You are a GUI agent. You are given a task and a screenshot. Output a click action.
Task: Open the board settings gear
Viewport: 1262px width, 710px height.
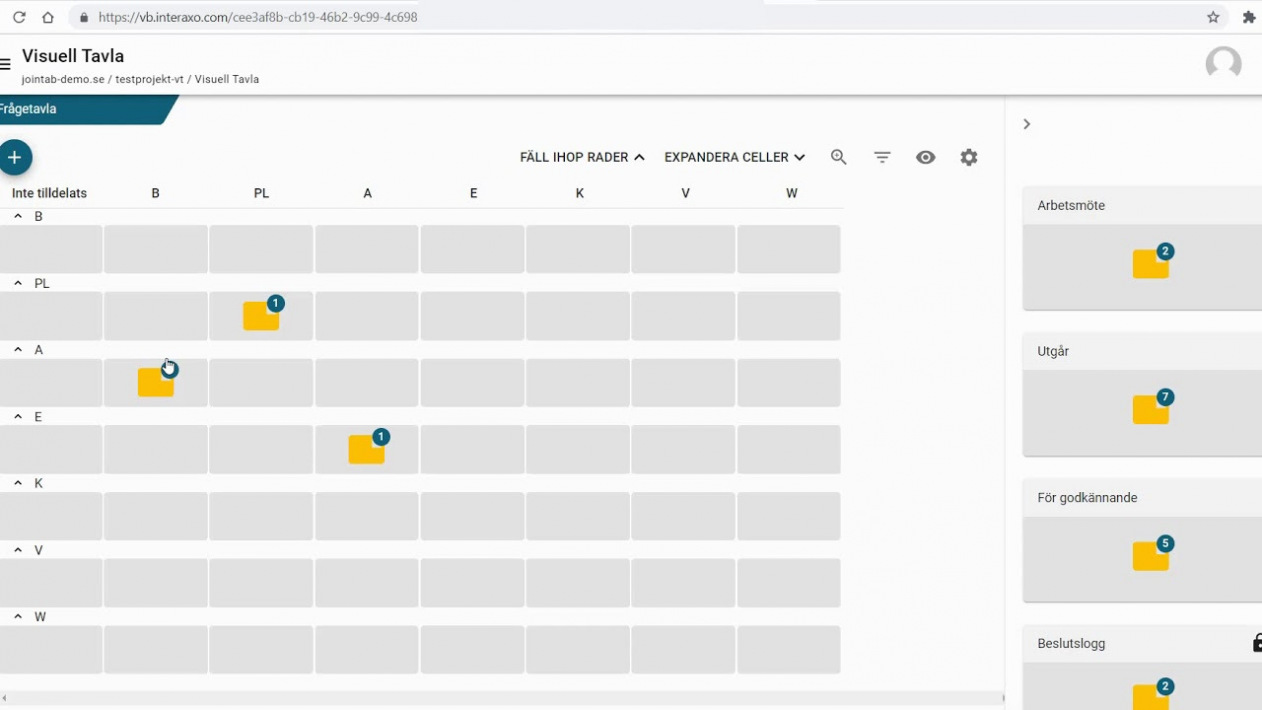[x=969, y=157]
